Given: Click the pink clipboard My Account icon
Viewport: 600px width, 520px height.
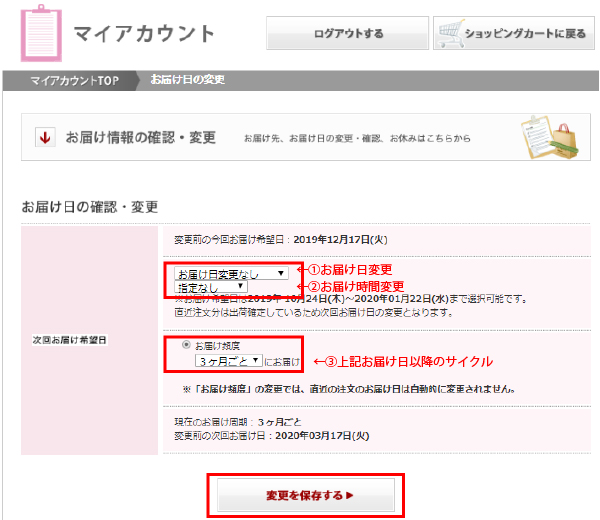Looking at the screenshot, I should [x=41, y=33].
